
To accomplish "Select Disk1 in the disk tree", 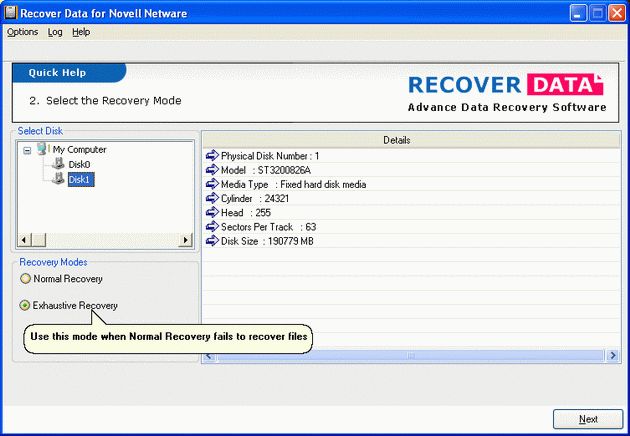I will (x=81, y=179).
